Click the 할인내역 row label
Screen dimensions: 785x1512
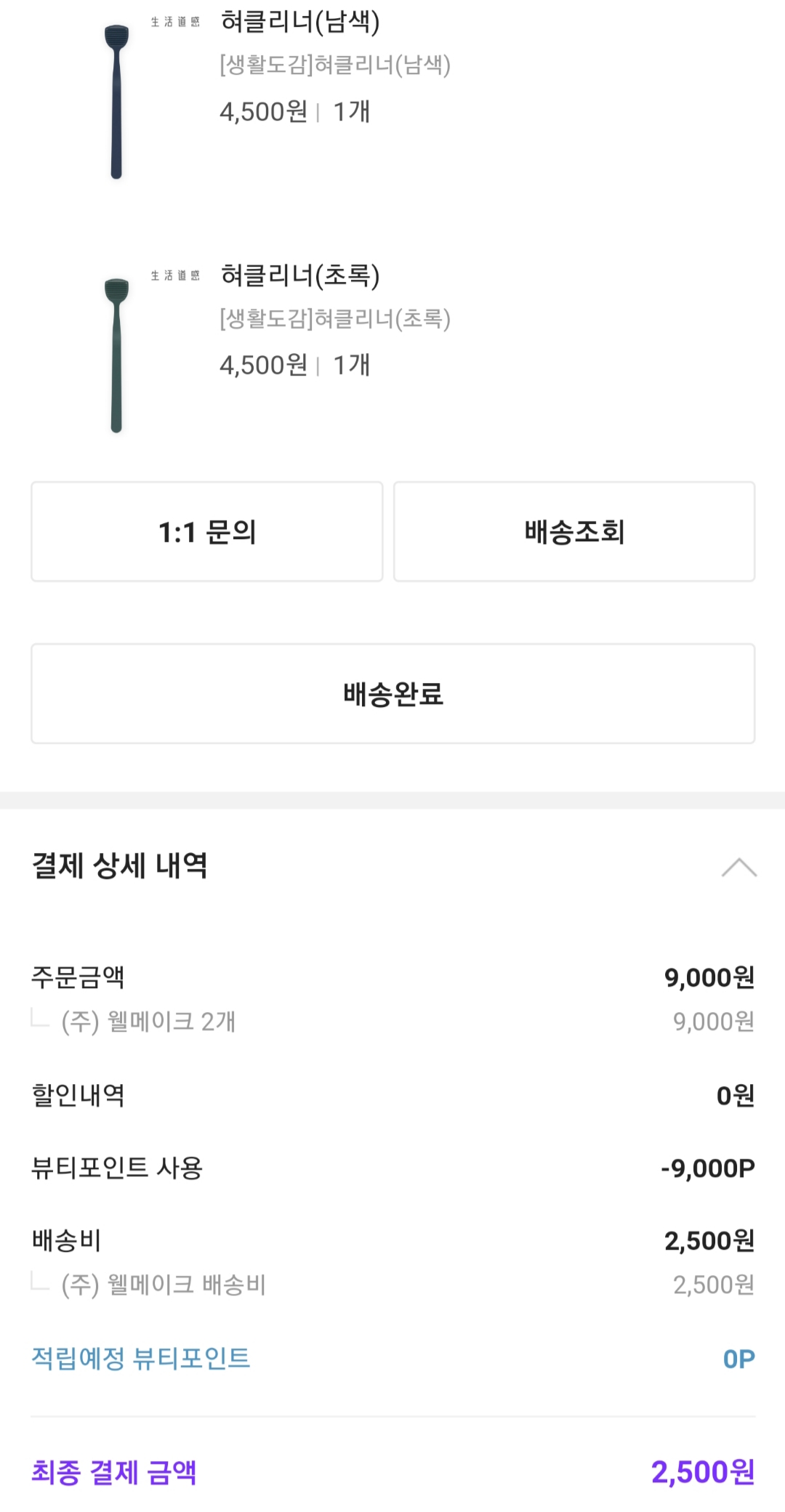(x=78, y=1096)
